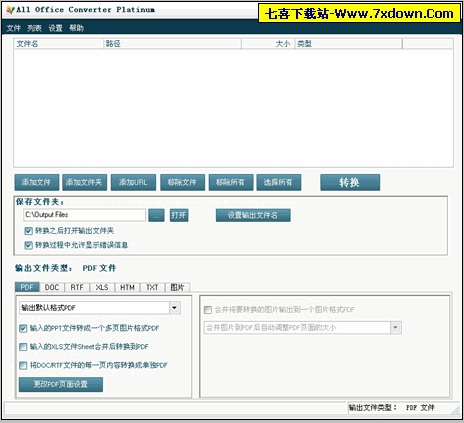464x423 pixels.
Task: Click the output folder path field
Action: (x=85, y=215)
